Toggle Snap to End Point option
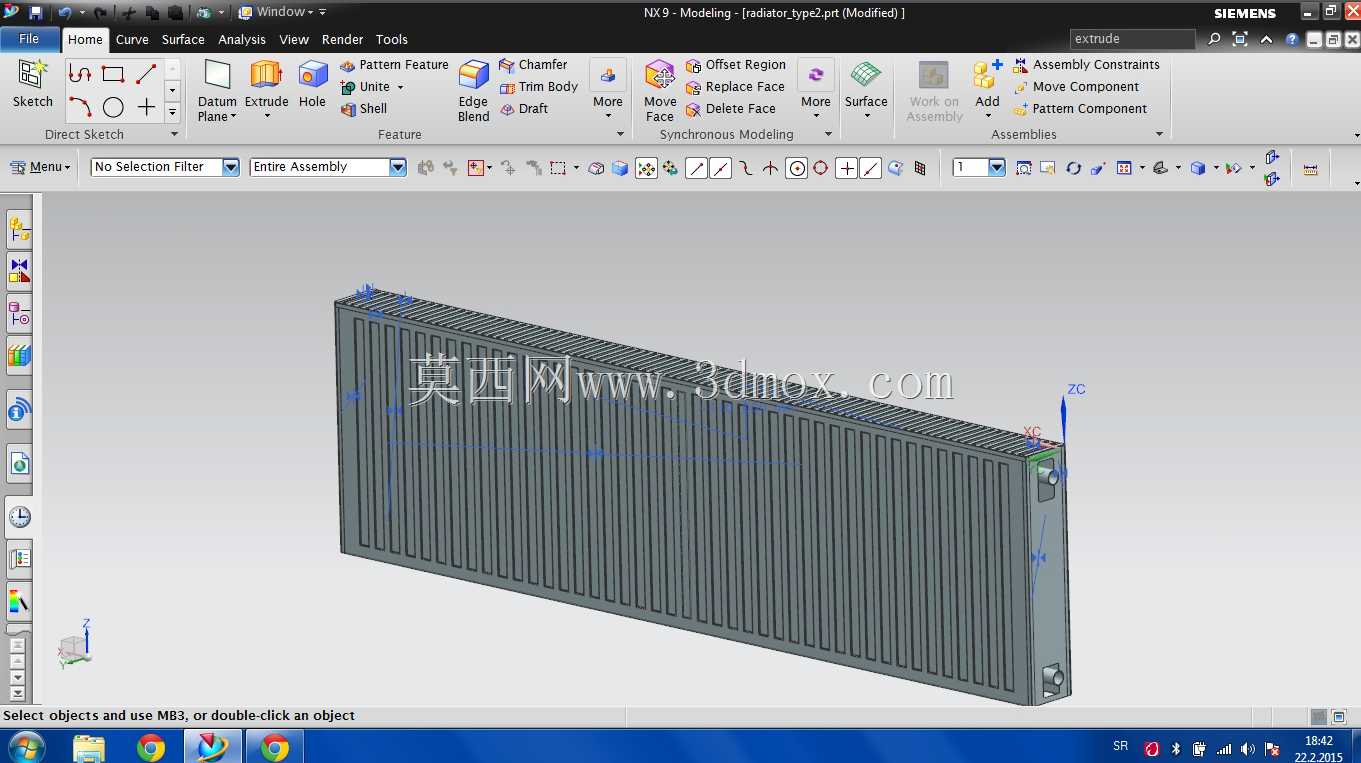The height and width of the screenshot is (763, 1361). coord(696,168)
